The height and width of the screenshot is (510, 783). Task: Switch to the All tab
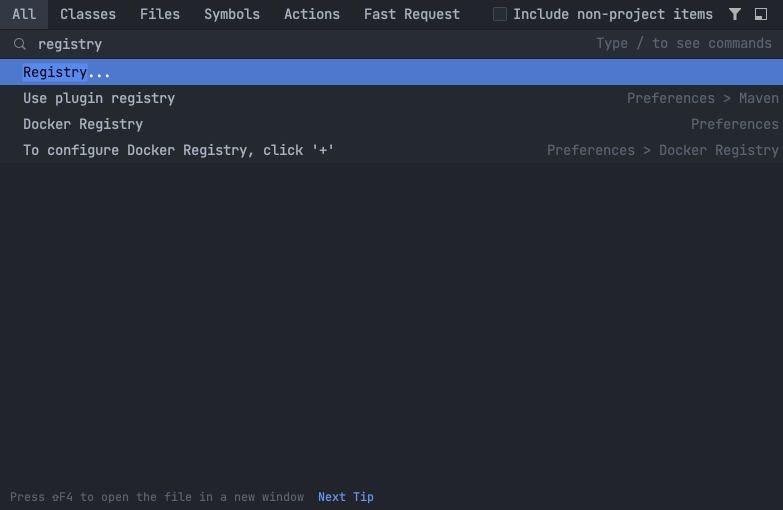tap(24, 14)
